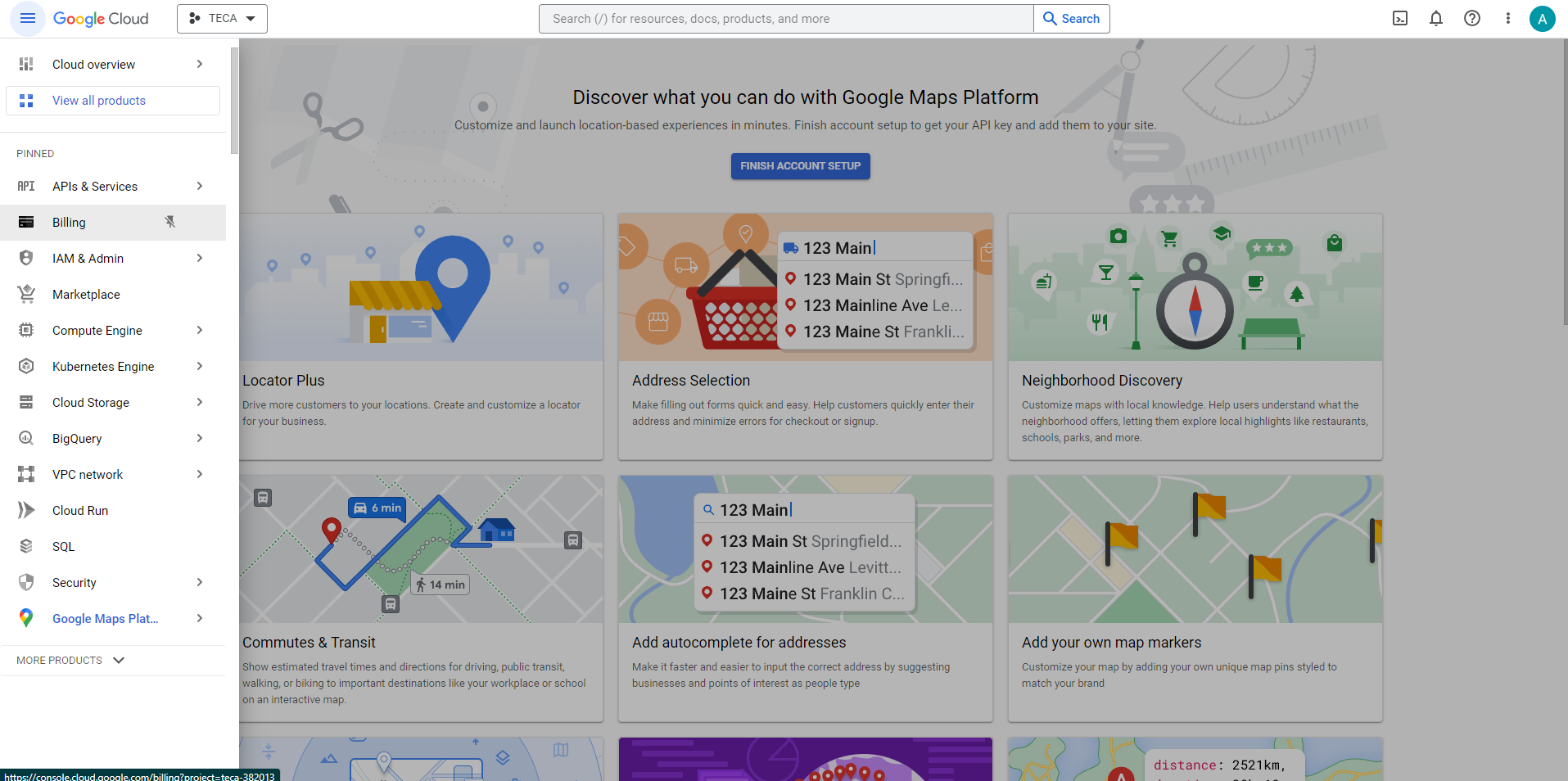
Task: Open the TECA project selector dropdown
Action: (x=222, y=18)
